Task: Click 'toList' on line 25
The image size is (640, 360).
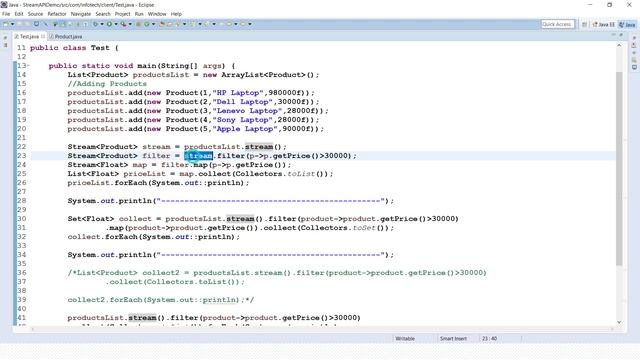Action: coord(301,173)
